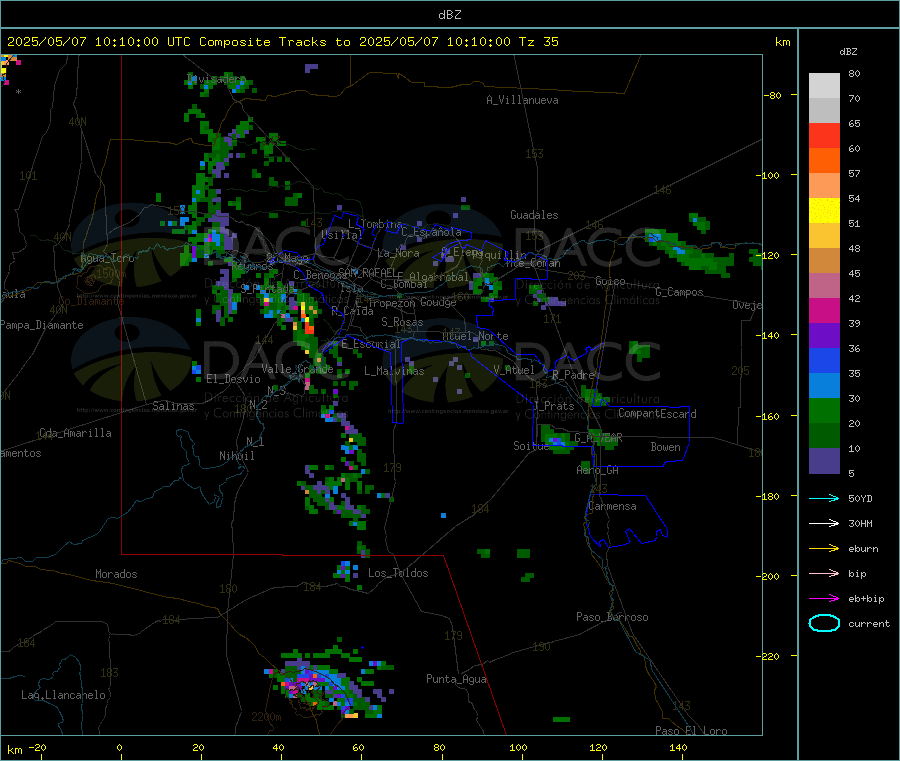Click the Bowen map label
Viewport: 900px width, 761px height.
pos(665,446)
